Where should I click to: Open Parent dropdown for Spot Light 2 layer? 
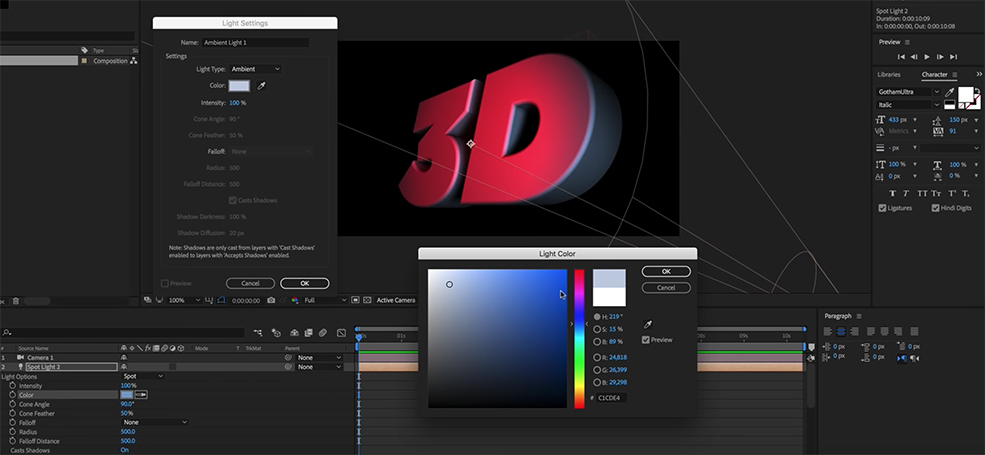[319, 367]
